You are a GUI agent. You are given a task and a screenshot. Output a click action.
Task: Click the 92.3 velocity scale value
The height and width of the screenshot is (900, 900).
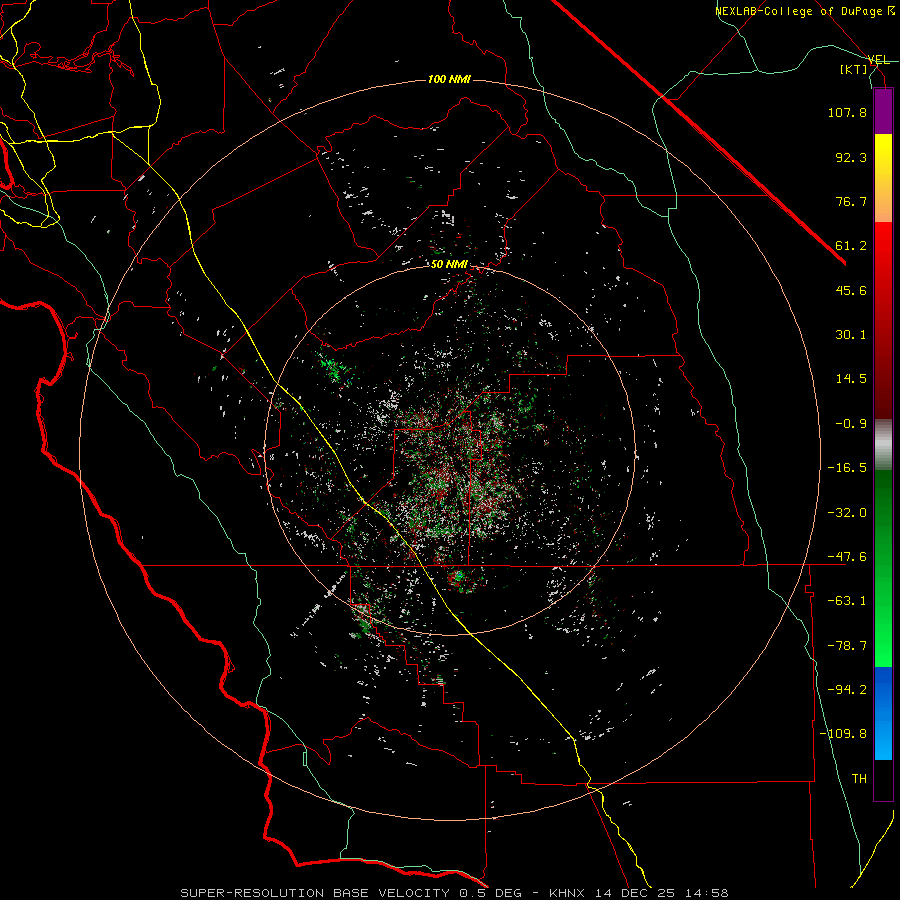click(x=851, y=157)
